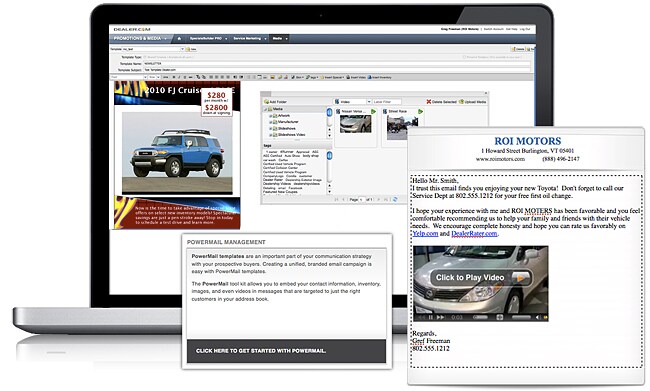Open the Promotions & Media menu
The width and height of the screenshot is (650, 391).
(x=141, y=38)
